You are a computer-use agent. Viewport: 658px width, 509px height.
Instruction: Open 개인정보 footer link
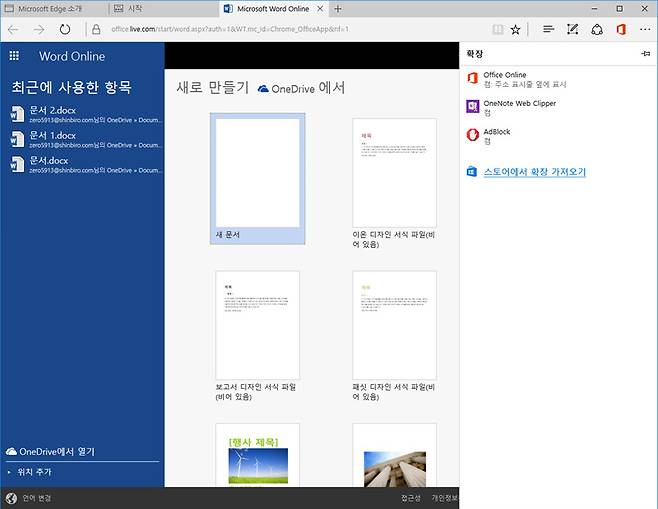pyautogui.click(x=445, y=498)
